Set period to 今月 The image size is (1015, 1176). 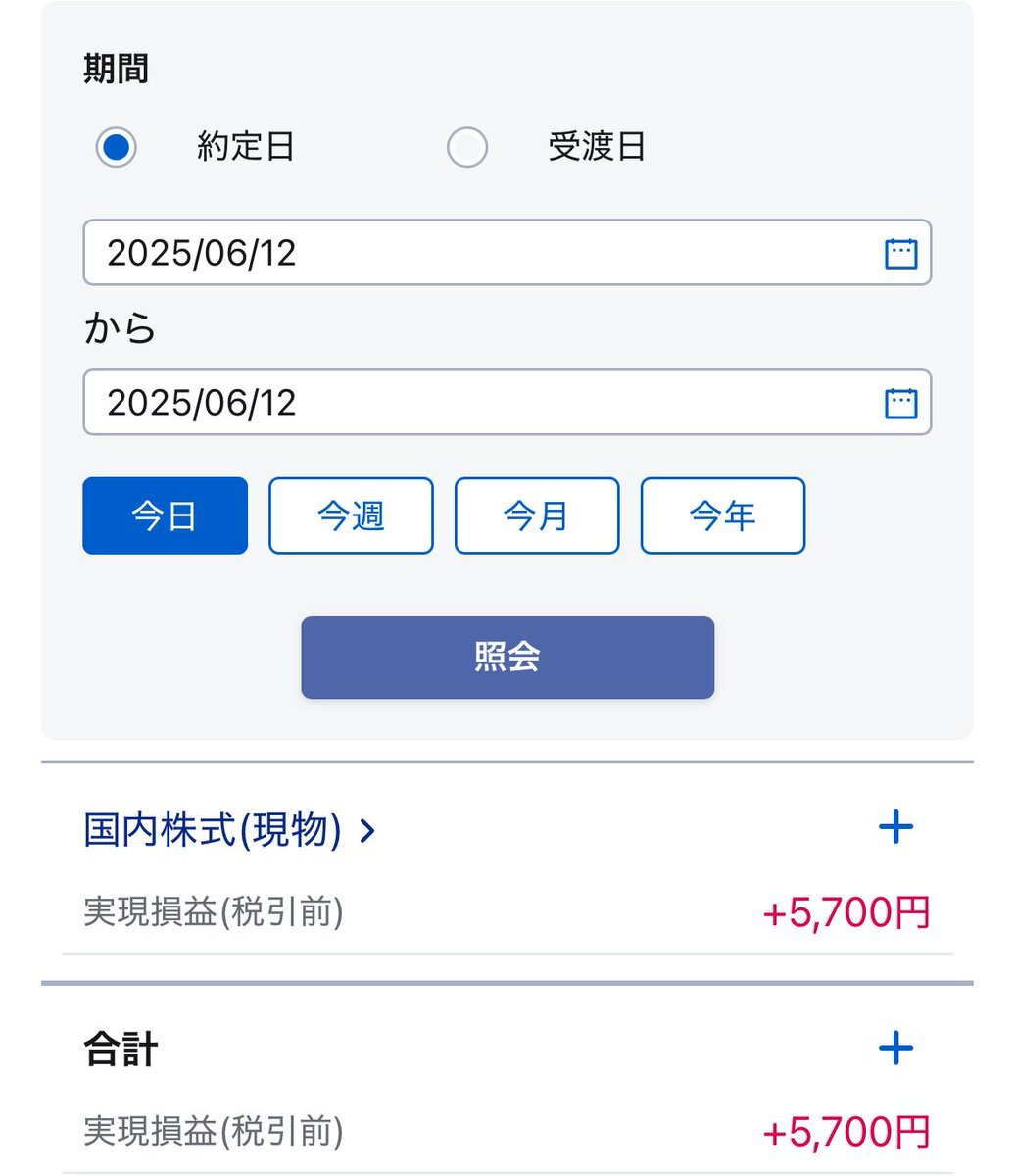[537, 515]
